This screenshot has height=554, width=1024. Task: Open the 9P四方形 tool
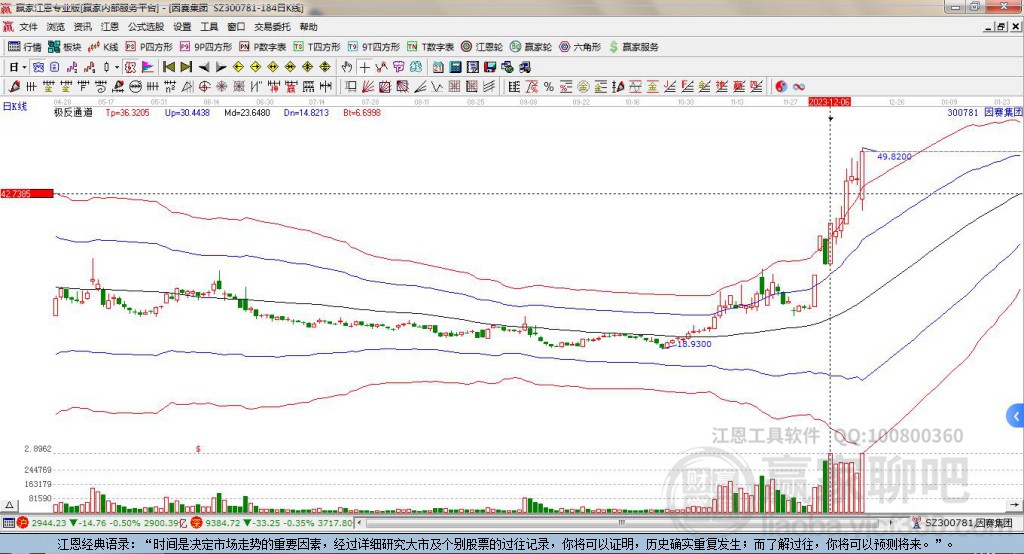[206, 47]
